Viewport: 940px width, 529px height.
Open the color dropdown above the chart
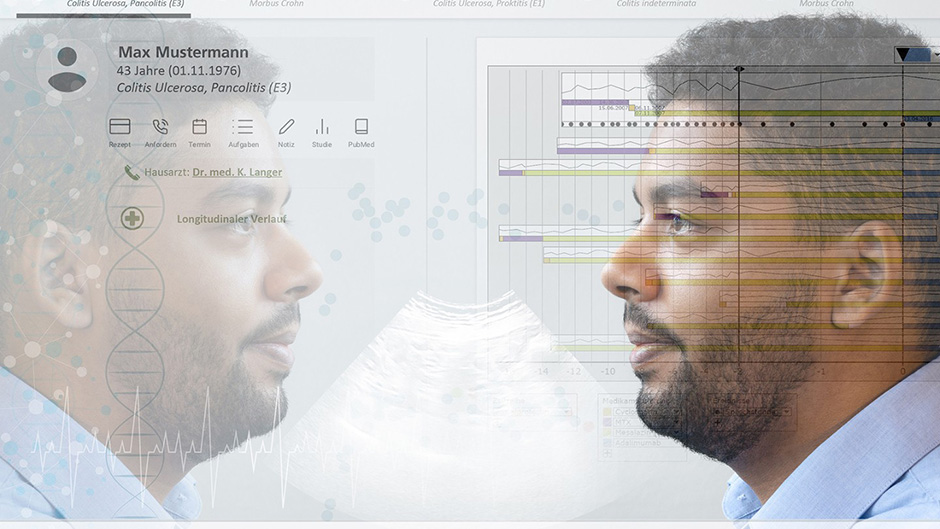tap(916, 55)
